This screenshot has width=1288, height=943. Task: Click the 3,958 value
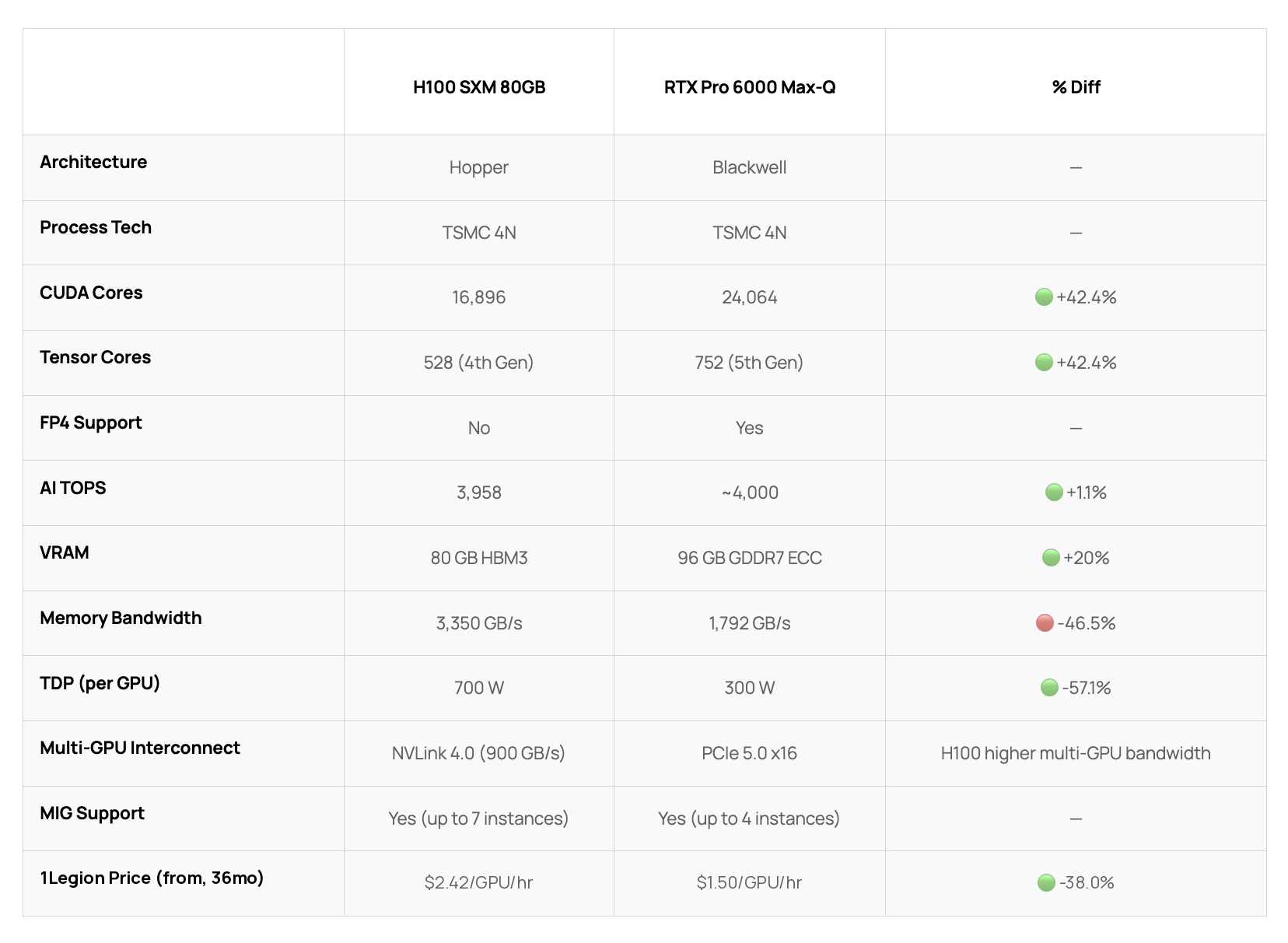pos(479,493)
